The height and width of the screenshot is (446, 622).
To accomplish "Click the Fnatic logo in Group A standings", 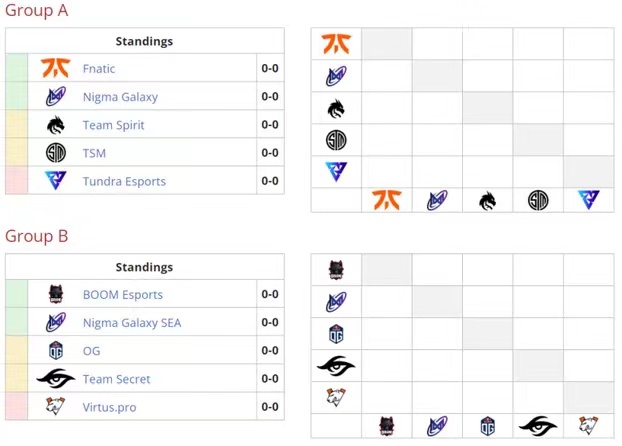I will click(56, 68).
